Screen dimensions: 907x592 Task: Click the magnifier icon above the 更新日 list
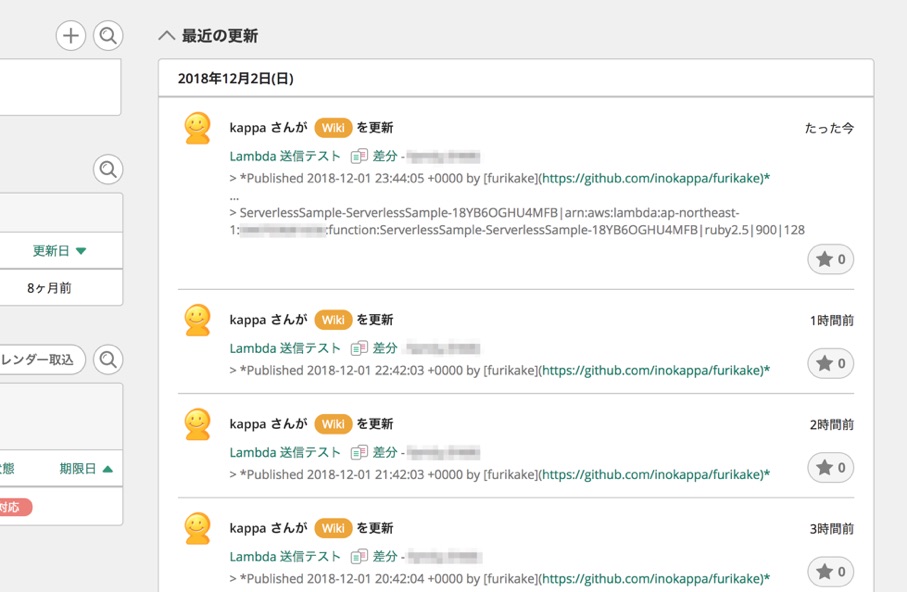point(107,169)
